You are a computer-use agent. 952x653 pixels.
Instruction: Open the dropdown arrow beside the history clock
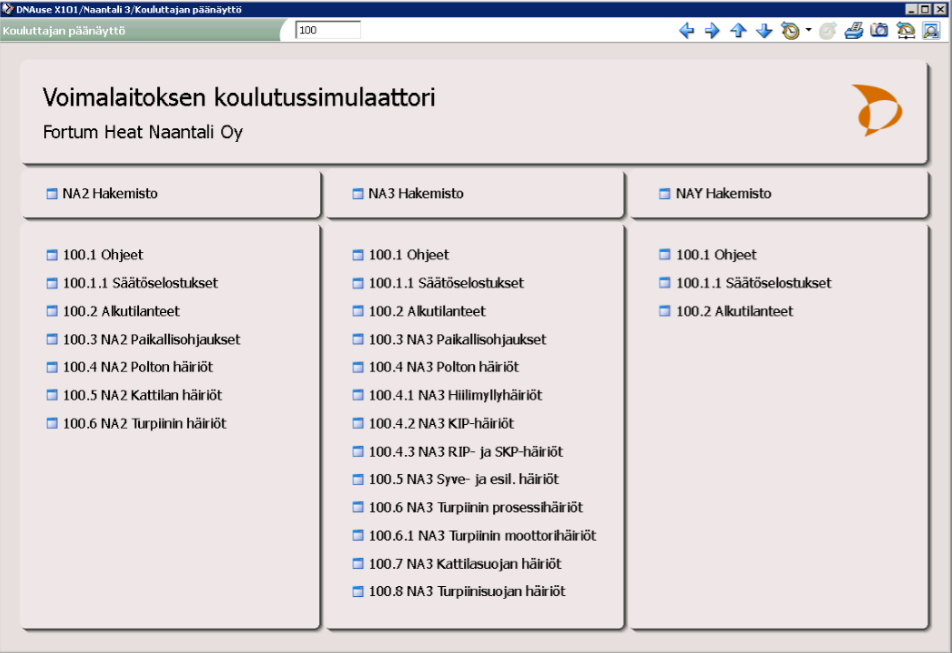coord(809,30)
